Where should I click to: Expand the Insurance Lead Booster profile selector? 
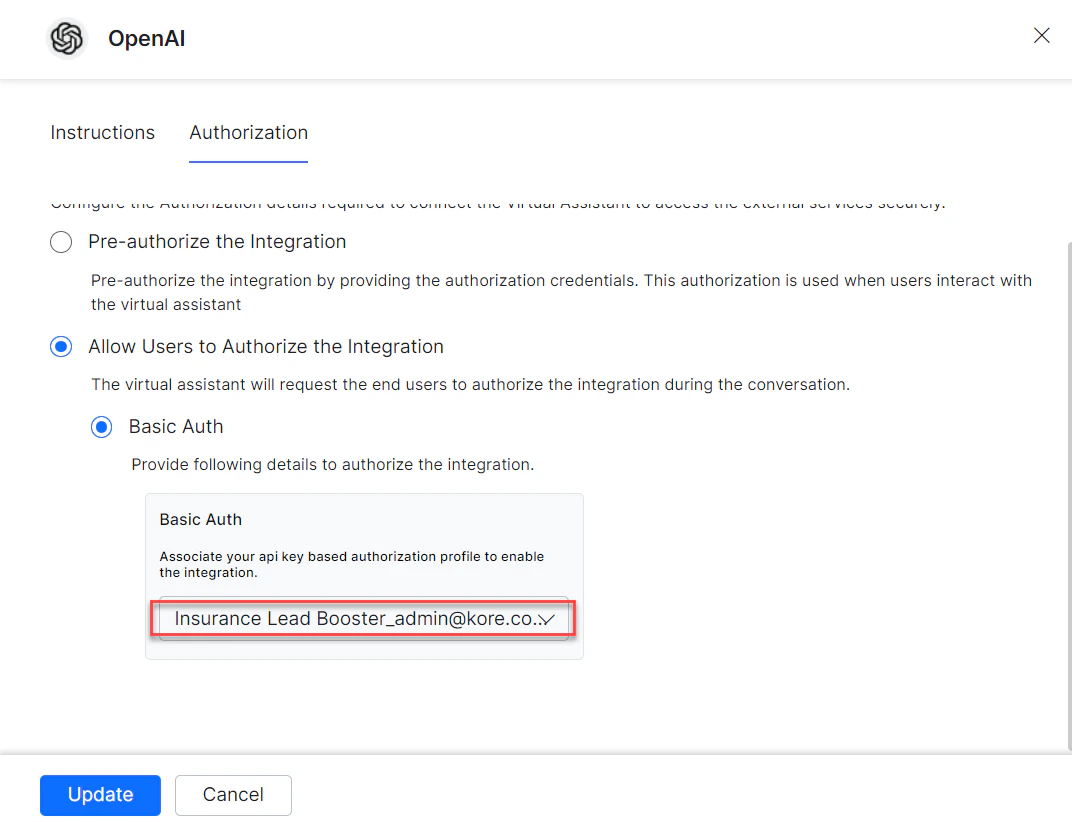click(x=364, y=619)
